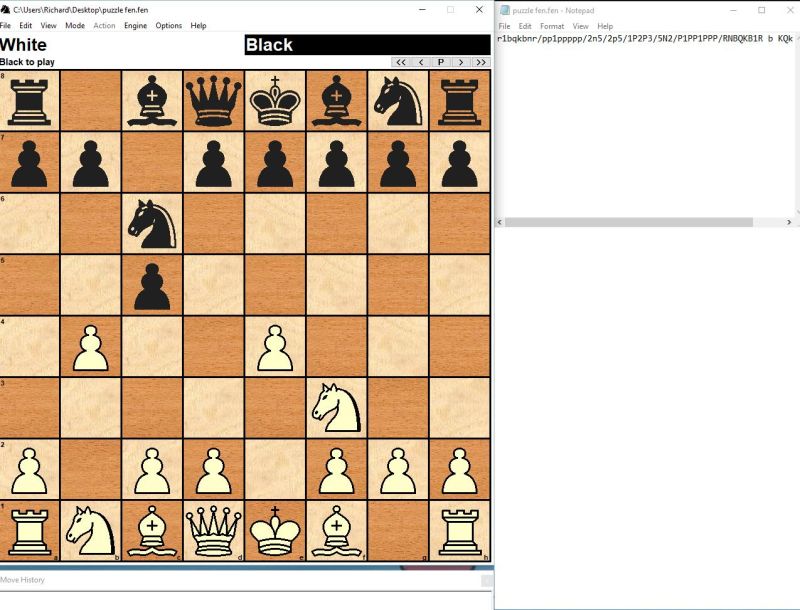Select the white queen on d1
The width and height of the screenshot is (800, 610).
click(213, 528)
